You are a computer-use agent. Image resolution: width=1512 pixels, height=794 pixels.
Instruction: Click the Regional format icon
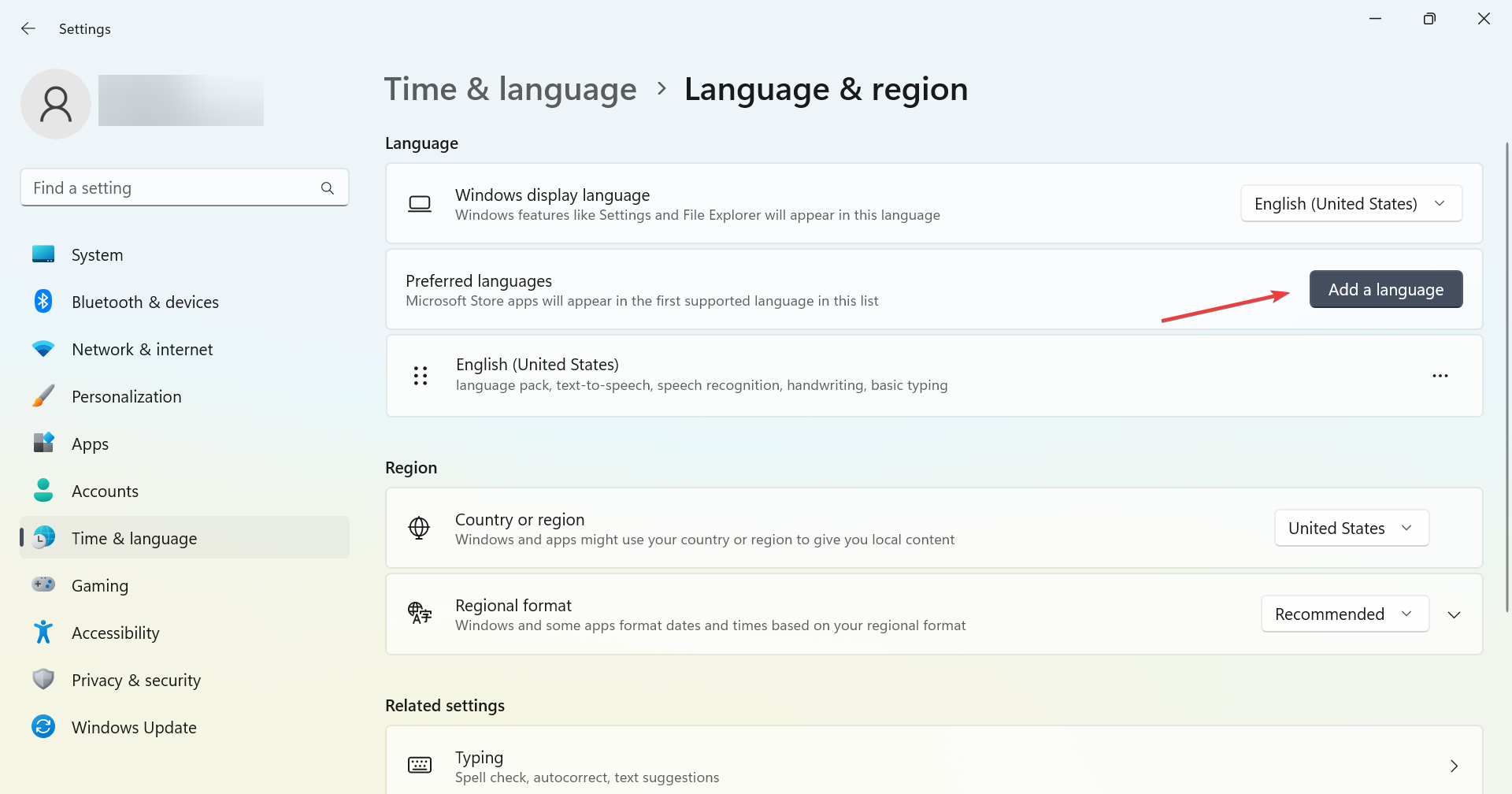(420, 613)
